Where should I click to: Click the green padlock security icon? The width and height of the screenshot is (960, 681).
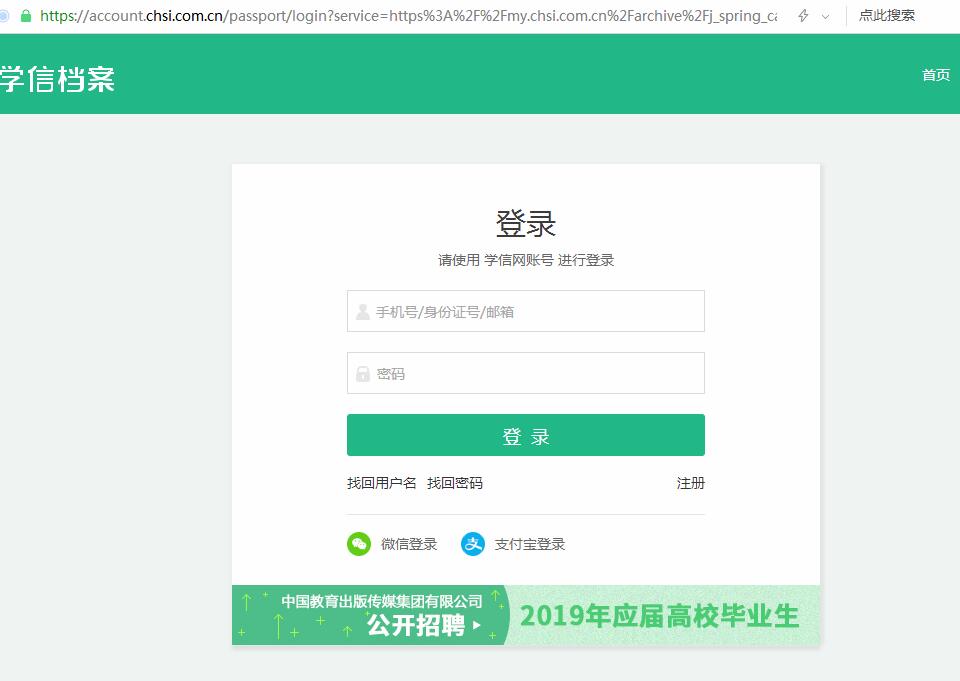tap(26, 16)
